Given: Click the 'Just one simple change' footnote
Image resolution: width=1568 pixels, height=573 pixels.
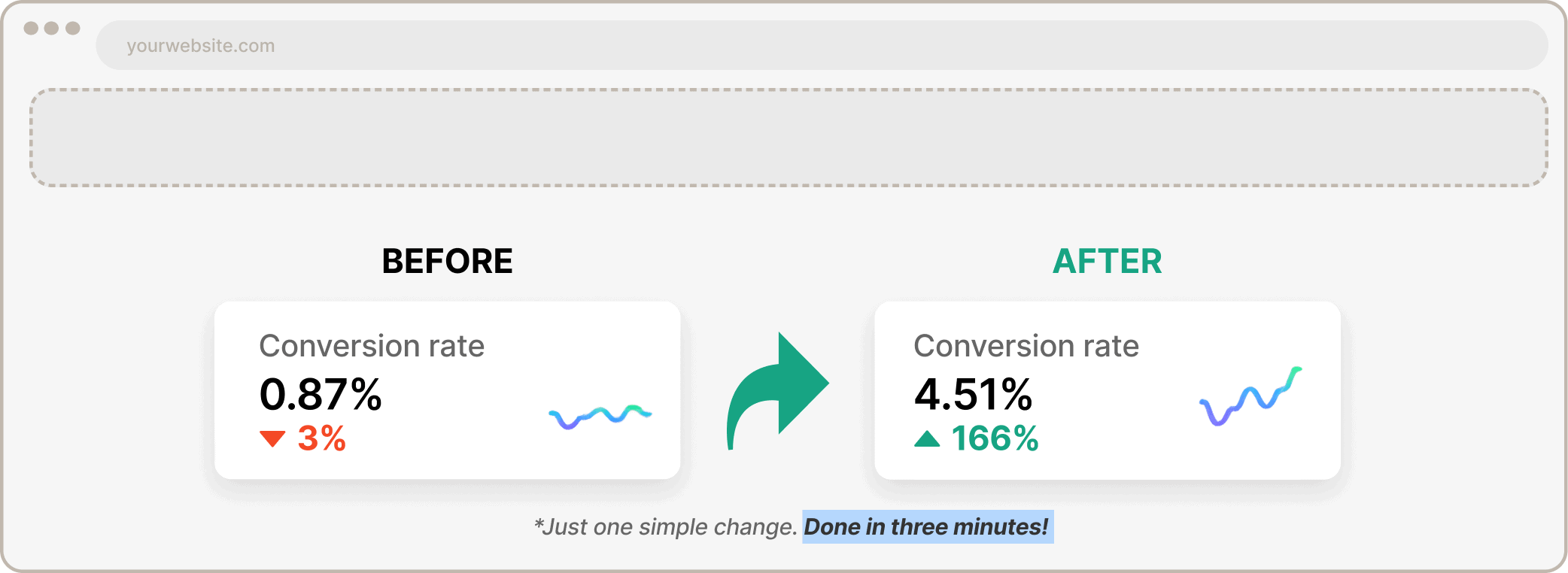Looking at the screenshot, I should (665, 526).
